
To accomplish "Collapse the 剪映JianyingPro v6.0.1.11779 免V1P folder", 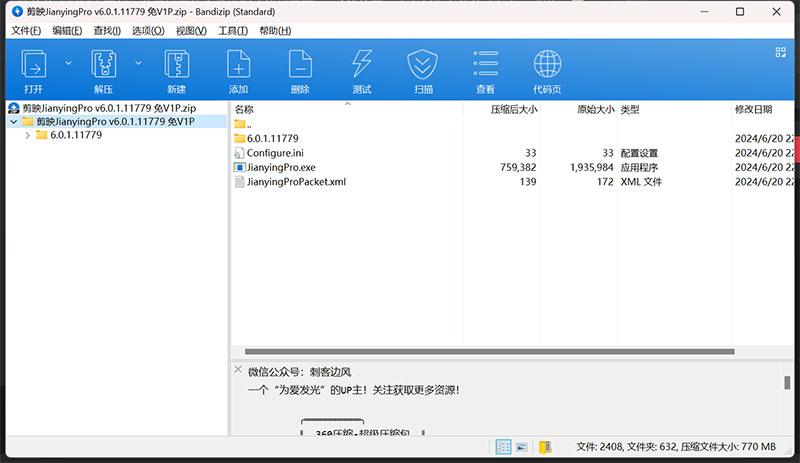I will 14,121.
